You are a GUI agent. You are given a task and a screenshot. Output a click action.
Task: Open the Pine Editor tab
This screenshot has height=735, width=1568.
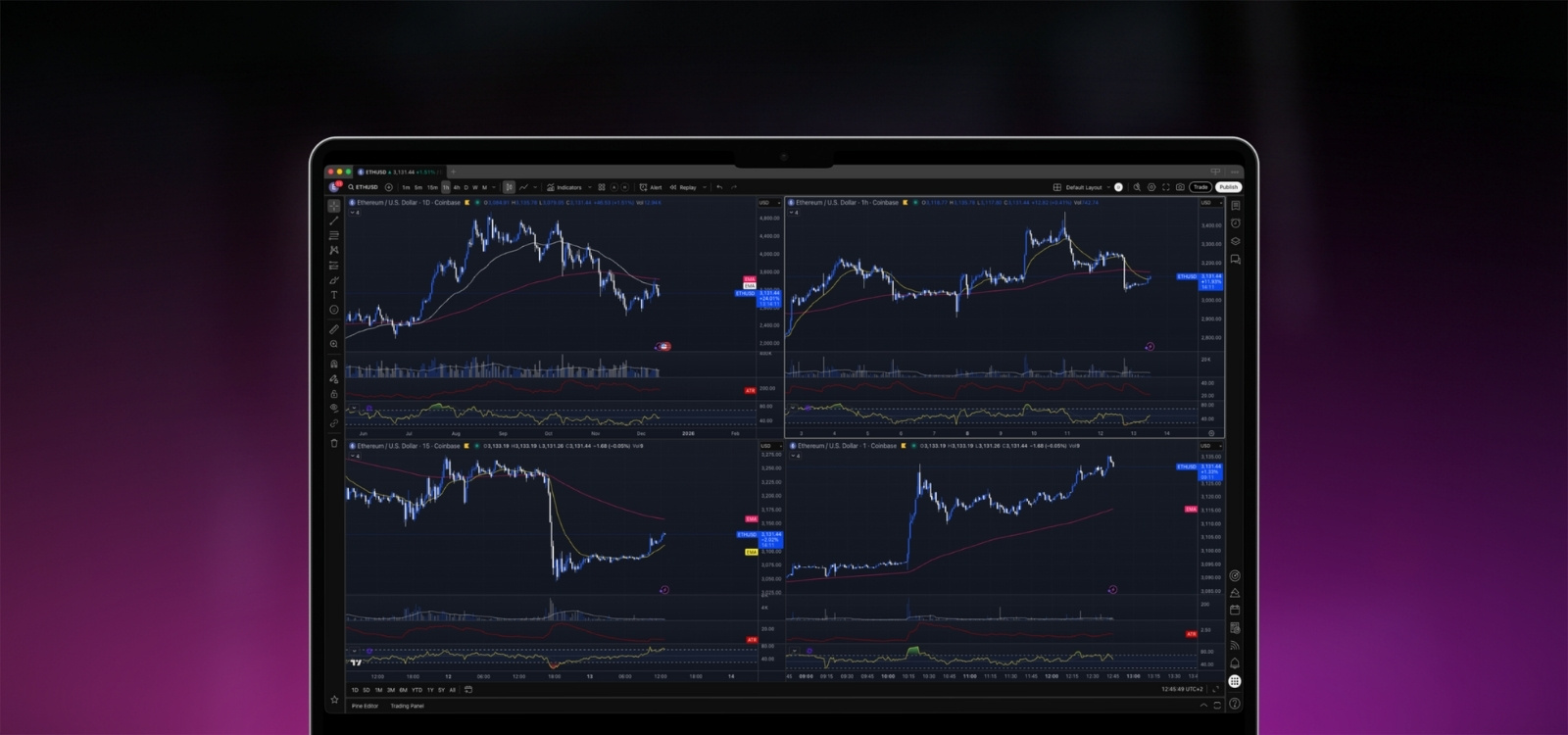365,706
